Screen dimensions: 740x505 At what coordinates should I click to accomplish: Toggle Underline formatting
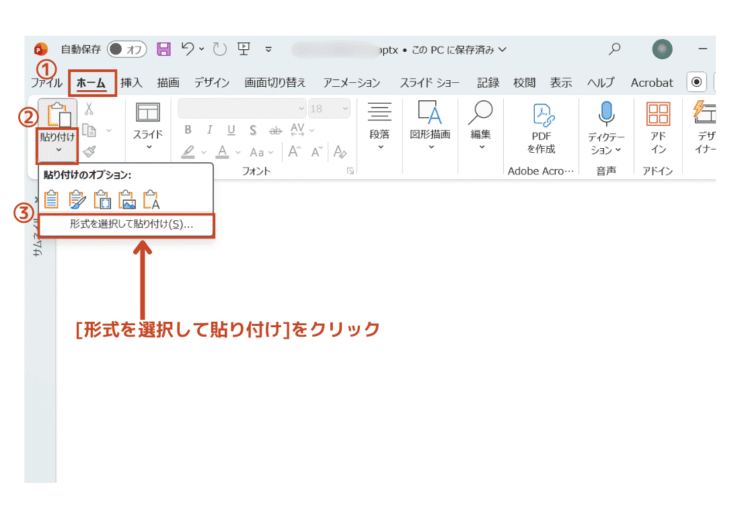coord(231,130)
